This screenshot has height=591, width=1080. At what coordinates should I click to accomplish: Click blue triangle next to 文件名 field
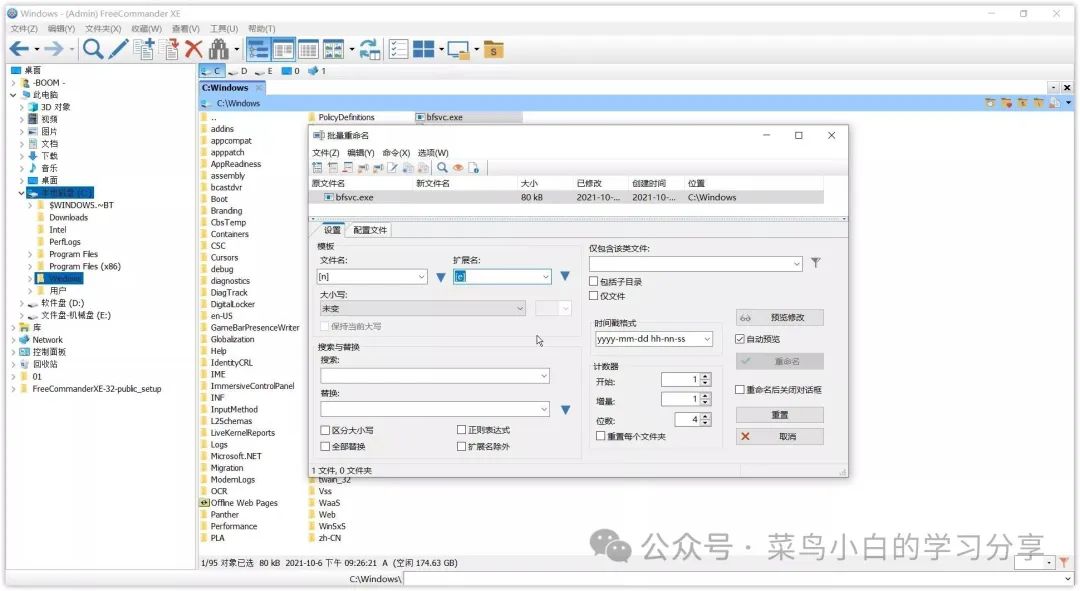[x=441, y=277]
